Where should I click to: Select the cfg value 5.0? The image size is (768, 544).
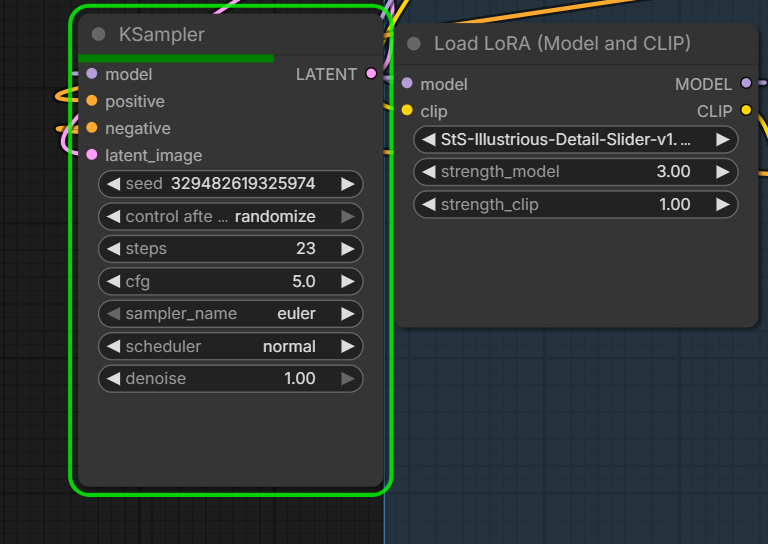click(304, 281)
